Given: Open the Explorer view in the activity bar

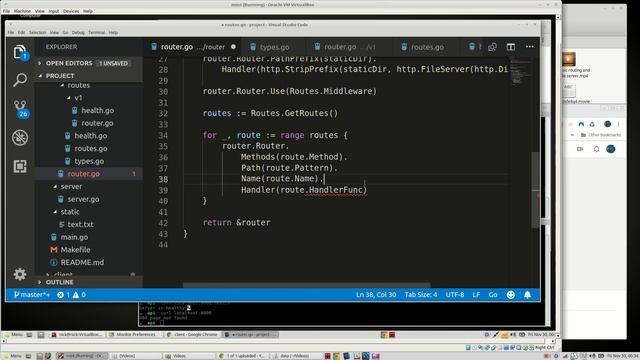Looking at the screenshot, I should coord(20,52).
